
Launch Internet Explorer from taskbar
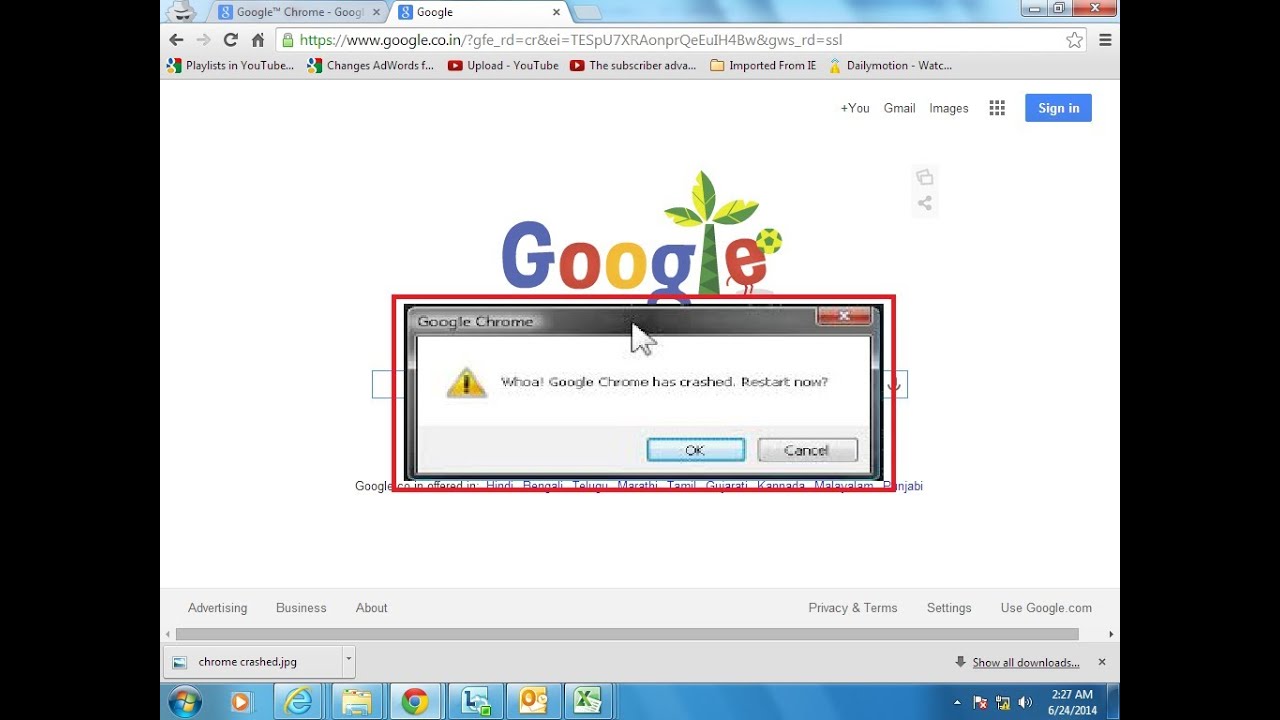(x=298, y=702)
